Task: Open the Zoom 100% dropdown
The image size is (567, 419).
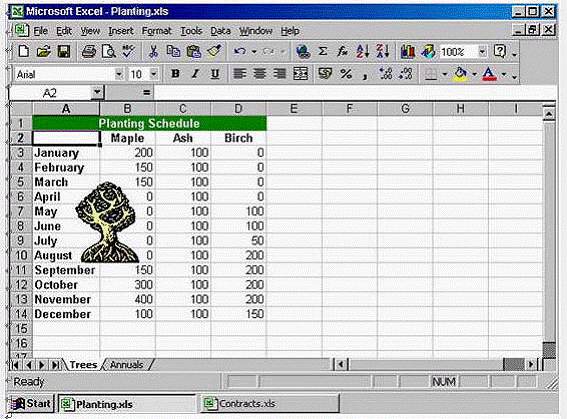Action: [x=482, y=52]
